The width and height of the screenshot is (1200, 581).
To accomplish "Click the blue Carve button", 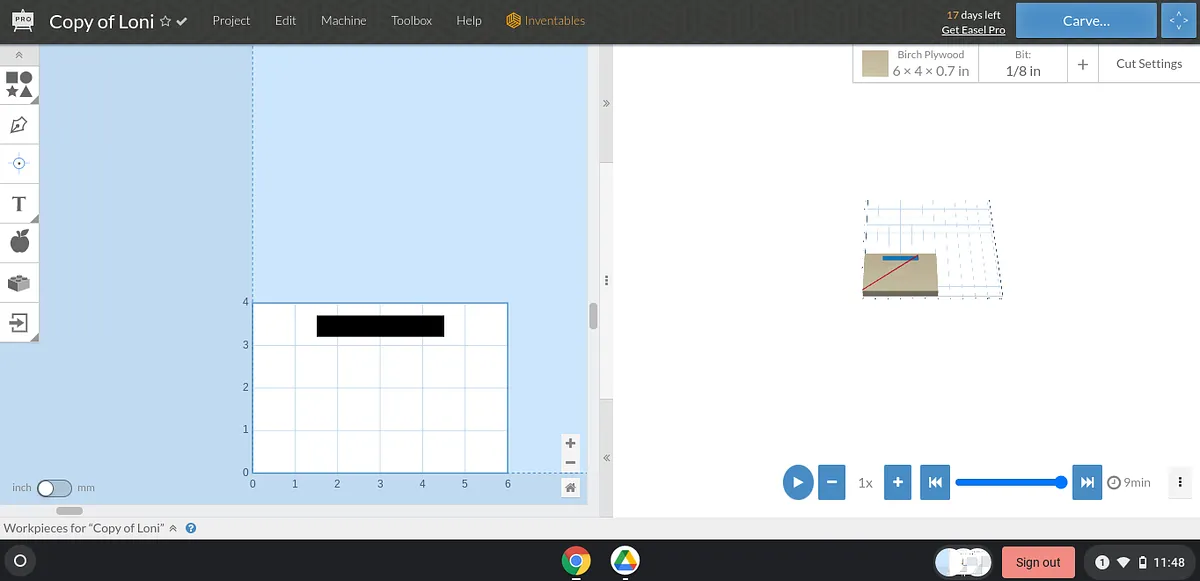I will [1085, 21].
